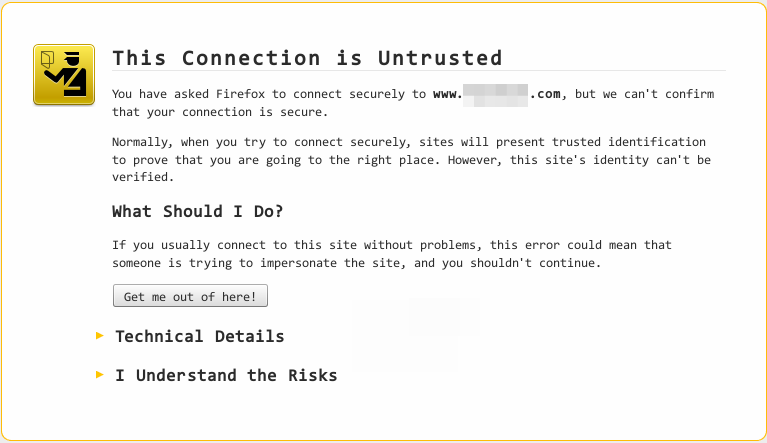Click the line that your connection is secure.
Screen dimensions: 767x443
[x=220, y=112]
